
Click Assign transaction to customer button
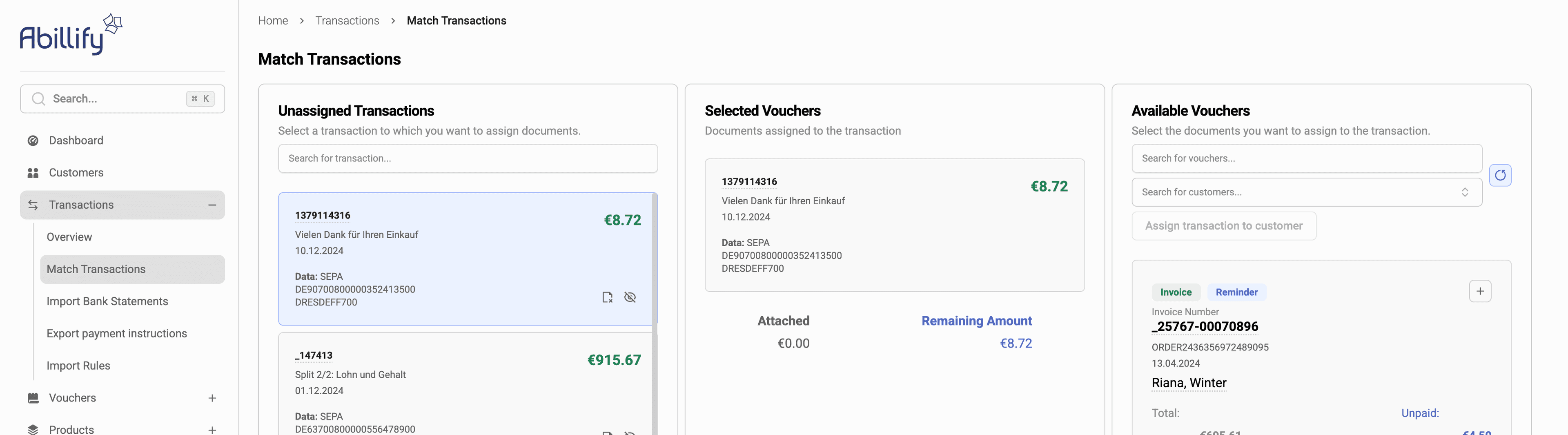pos(1223,226)
